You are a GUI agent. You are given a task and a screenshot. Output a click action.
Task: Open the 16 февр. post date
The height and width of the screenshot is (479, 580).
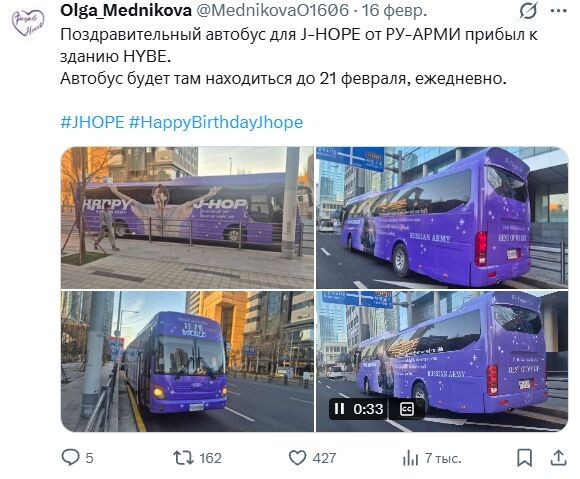(394, 11)
